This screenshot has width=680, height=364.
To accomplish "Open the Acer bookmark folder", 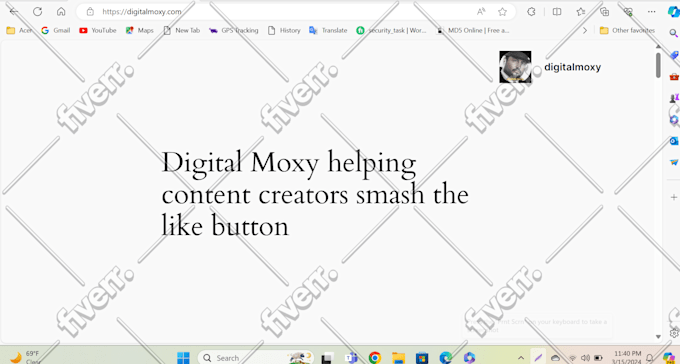I will coord(19,30).
